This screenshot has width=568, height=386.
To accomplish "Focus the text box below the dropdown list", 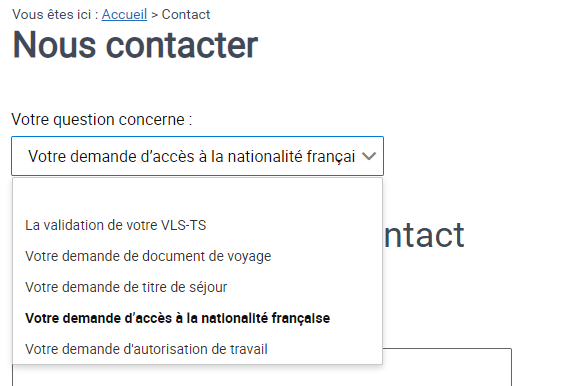I will pyautogui.click(x=447, y=367).
